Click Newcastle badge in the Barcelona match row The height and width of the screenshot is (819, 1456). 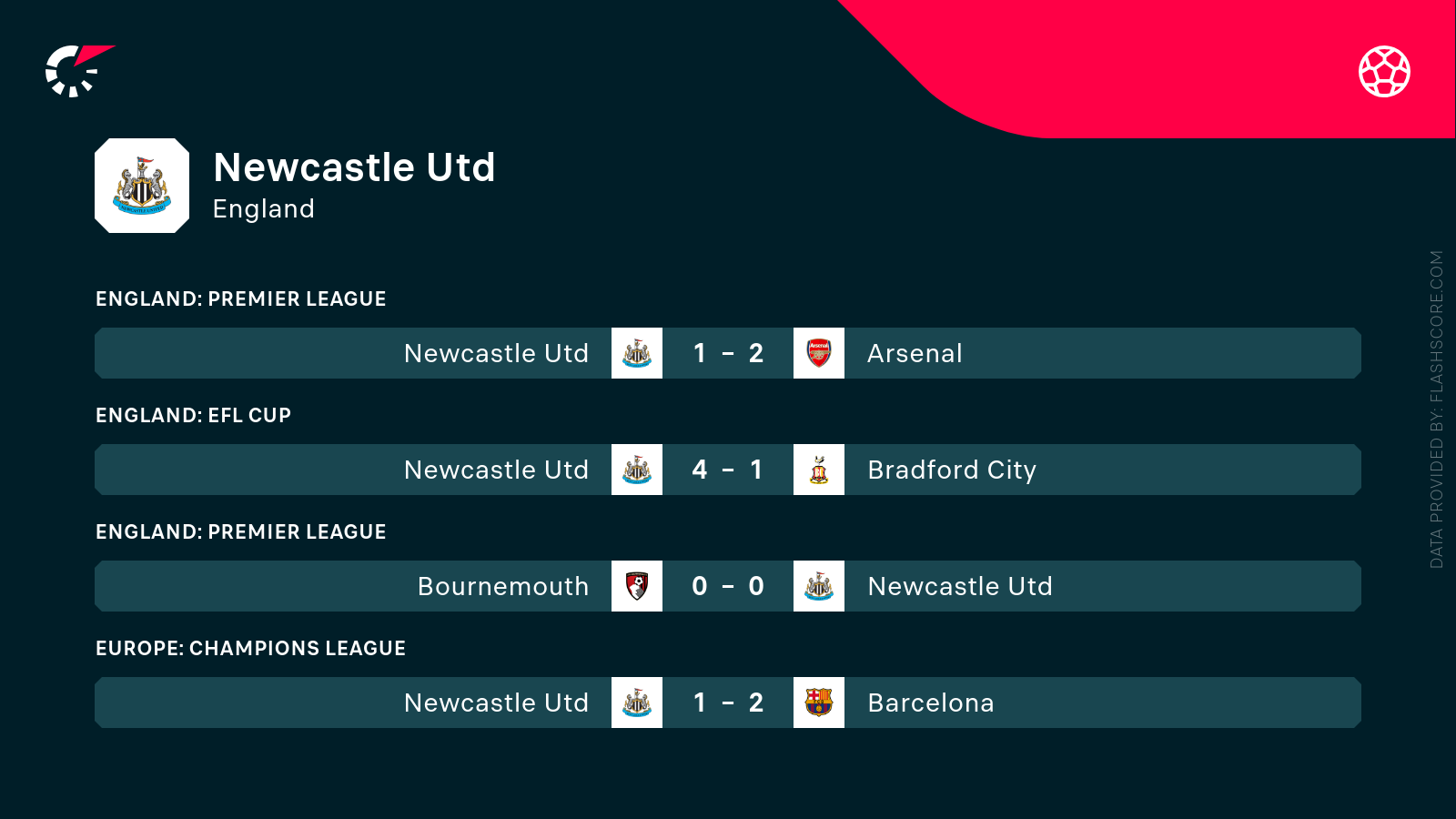637,703
